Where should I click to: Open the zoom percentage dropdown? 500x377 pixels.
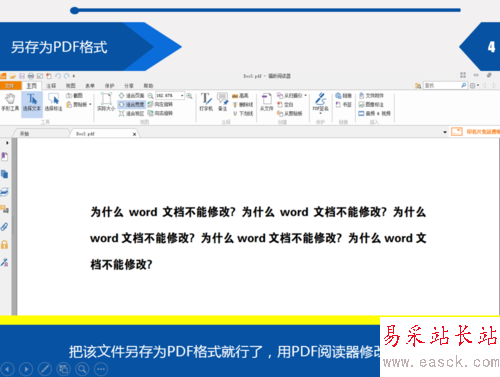pyautogui.click(x=182, y=96)
